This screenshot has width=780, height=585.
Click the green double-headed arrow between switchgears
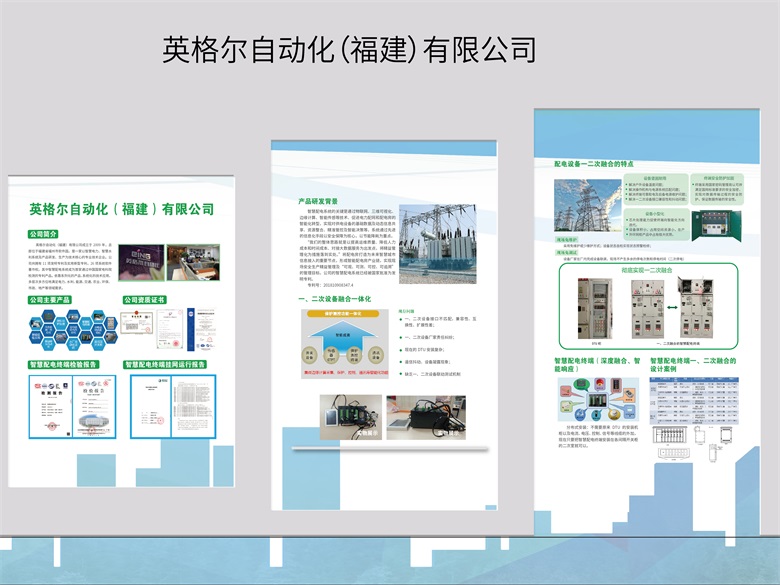click(672, 307)
